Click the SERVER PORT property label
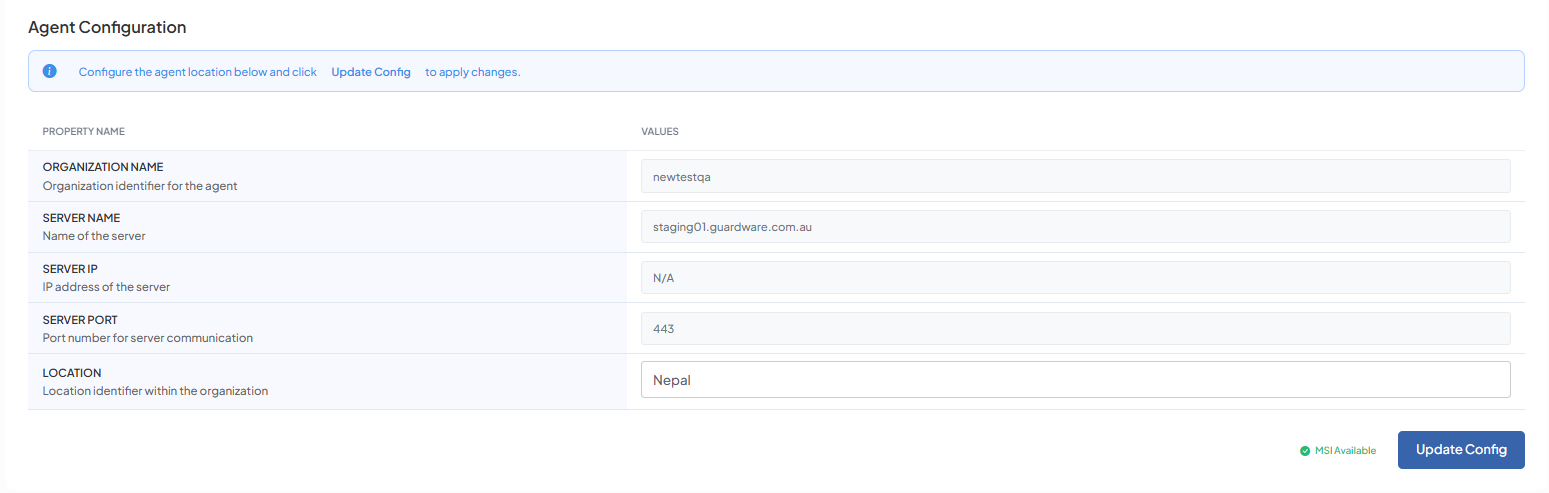Image resolution: width=1549 pixels, height=493 pixels. [x=80, y=320]
